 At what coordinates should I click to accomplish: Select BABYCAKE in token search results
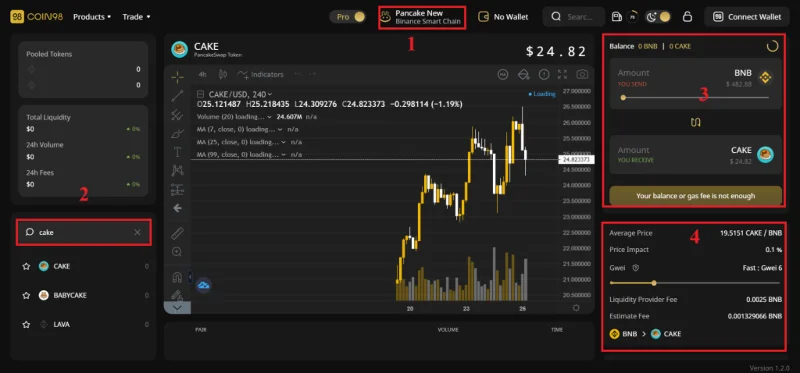(83, 295)
